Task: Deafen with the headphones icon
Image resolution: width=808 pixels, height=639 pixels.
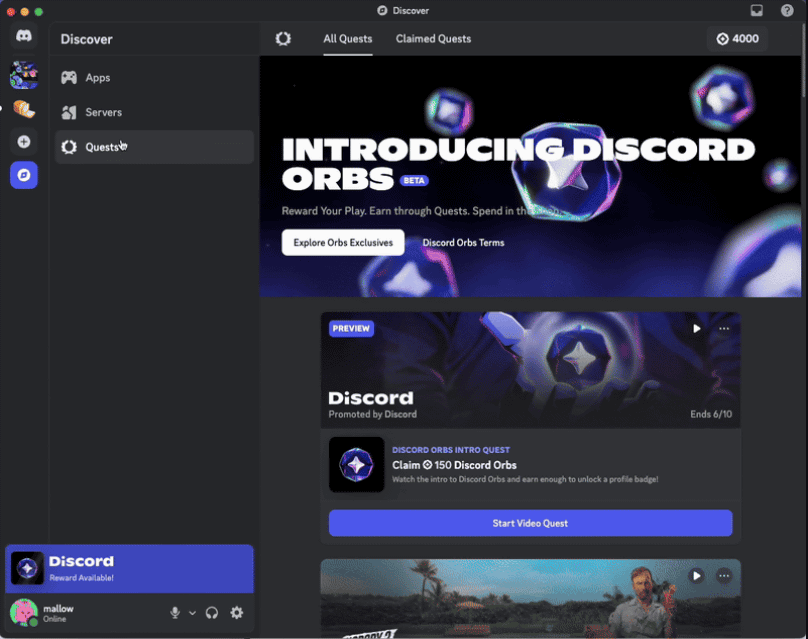Action: click(212, 613)
